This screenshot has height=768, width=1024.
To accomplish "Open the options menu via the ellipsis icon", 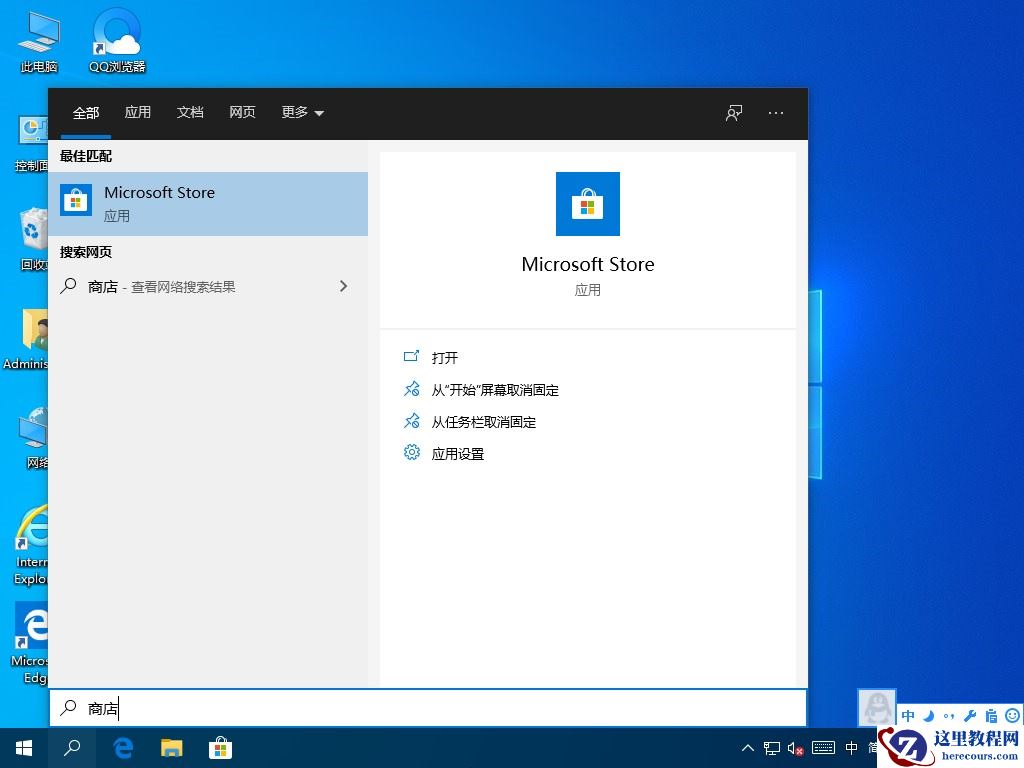I will 776,113.
